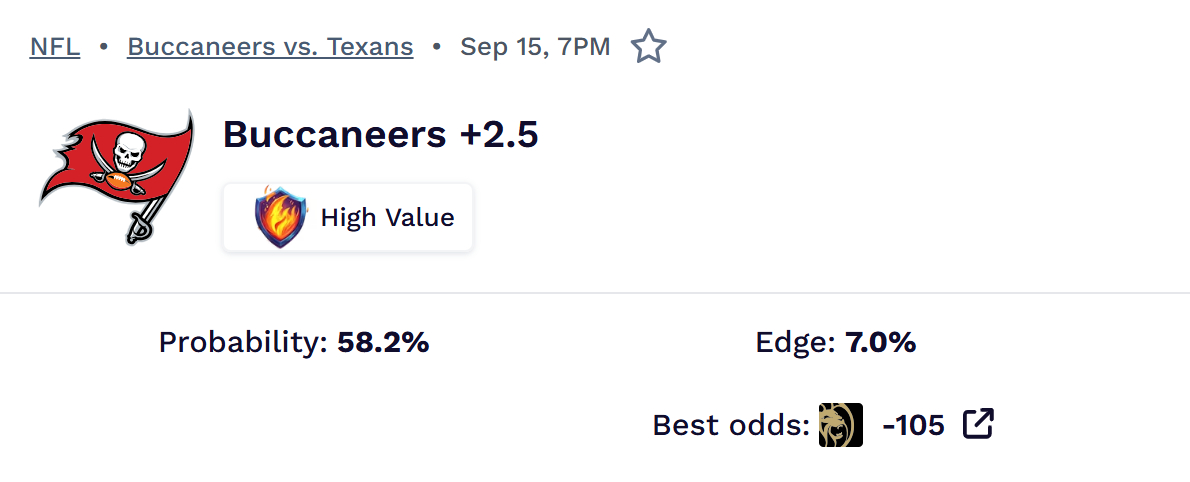Click the flaming shield High Value icon
Image resolution: width=1190 pixels, height=482 pixels.
(x=281, y=217)
